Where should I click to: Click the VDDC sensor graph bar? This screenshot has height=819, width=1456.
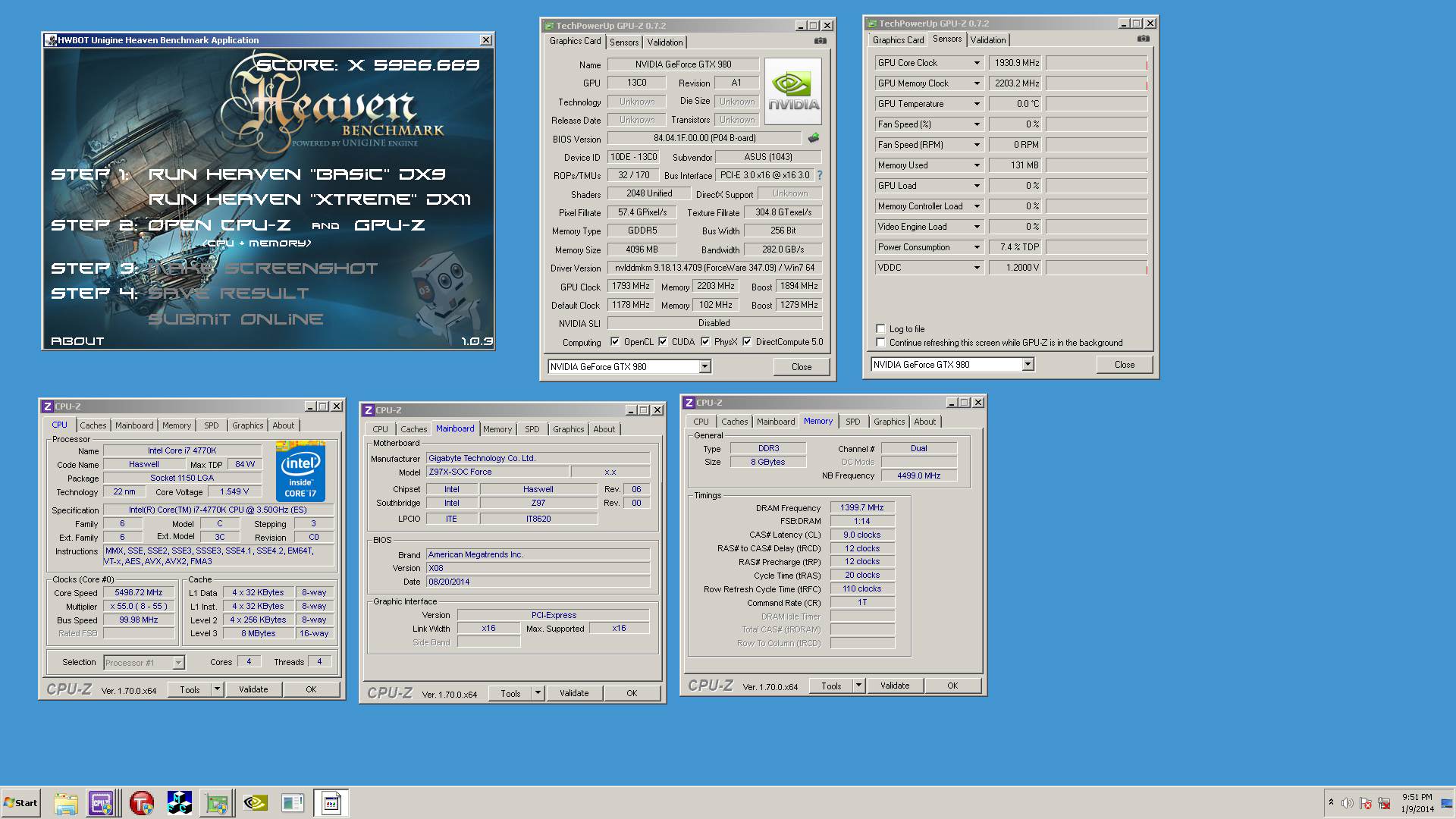point(1097,268)
